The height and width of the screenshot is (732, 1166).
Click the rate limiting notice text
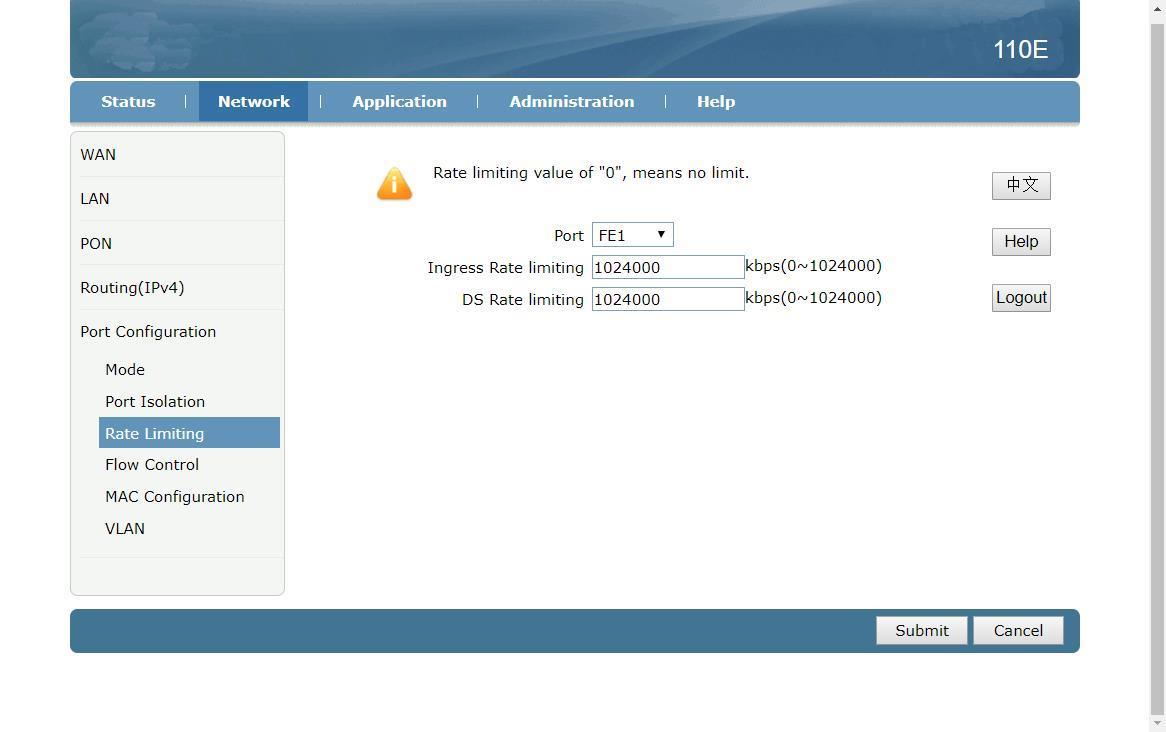click(x=591, y=173)
